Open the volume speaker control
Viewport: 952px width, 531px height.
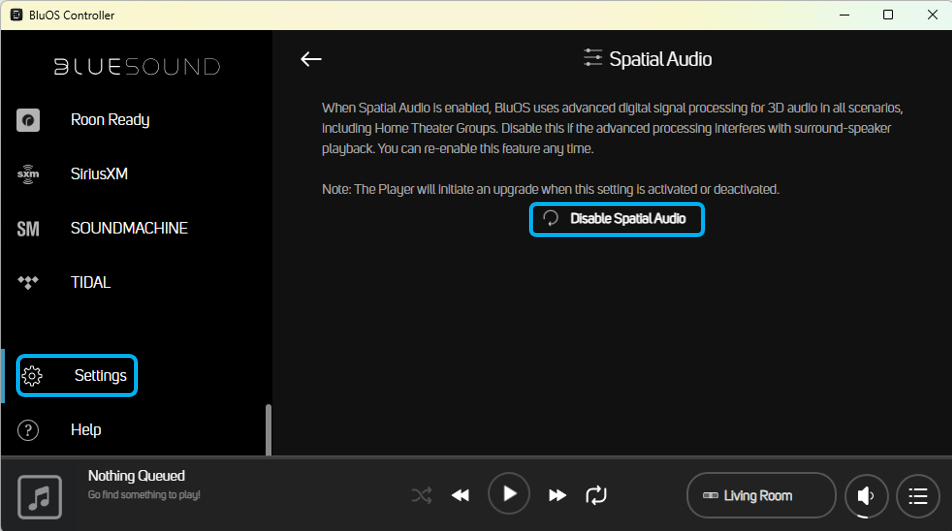click(867, 495)
